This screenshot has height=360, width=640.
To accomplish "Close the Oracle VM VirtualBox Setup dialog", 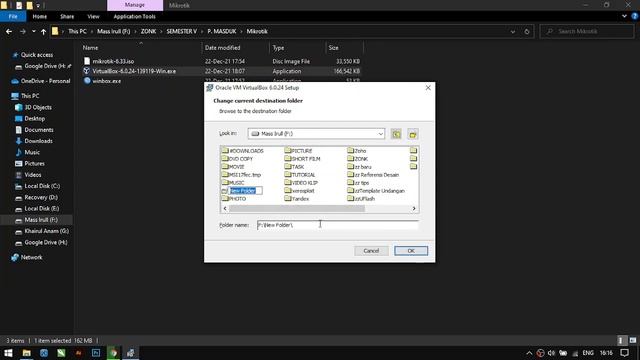I will pyautogui.click(x=428, y=88).
